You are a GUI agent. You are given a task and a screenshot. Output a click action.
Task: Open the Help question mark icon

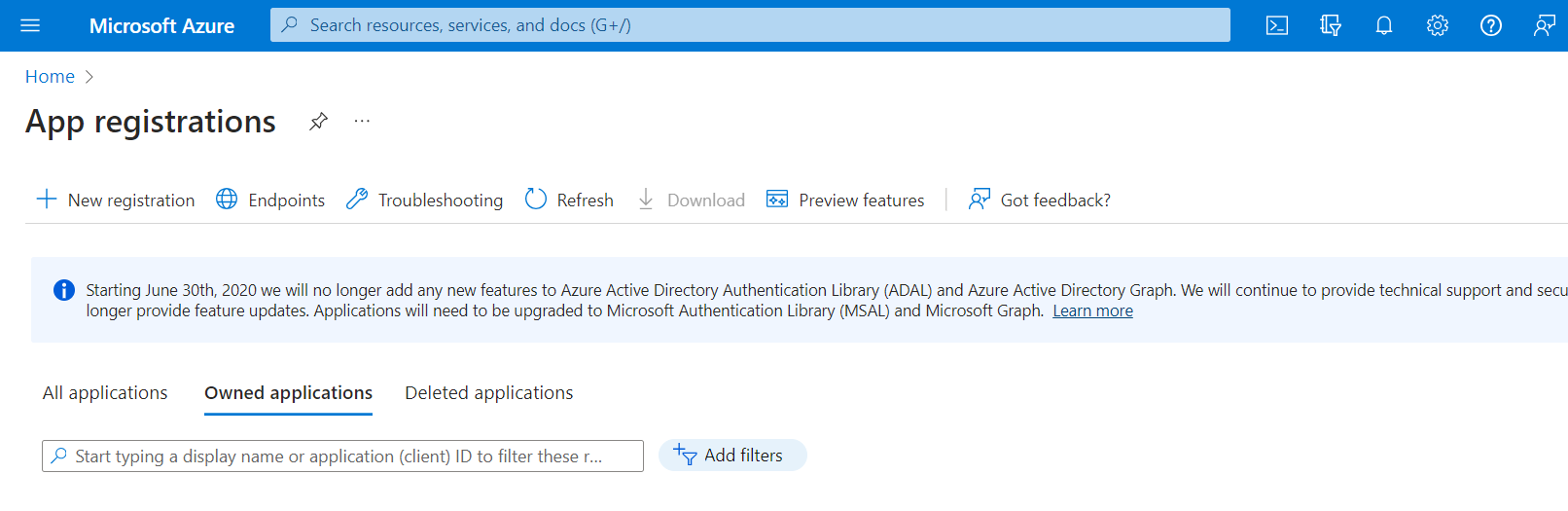(x=1490, y=25)
